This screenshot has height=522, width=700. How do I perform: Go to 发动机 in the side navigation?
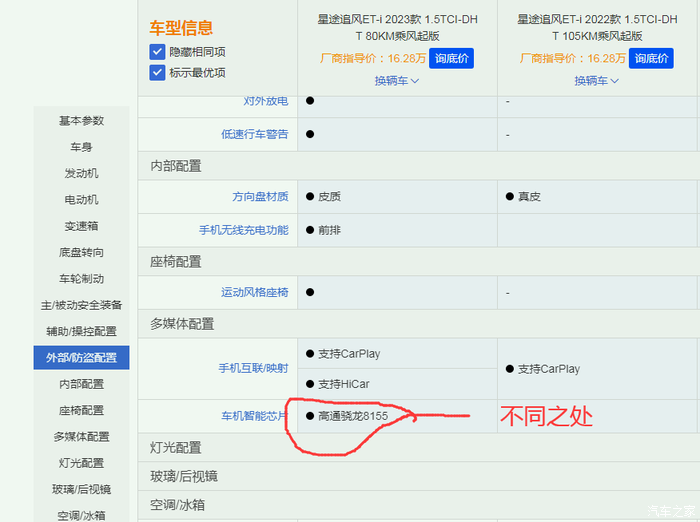pyautogui.click(x=81, y=173)
